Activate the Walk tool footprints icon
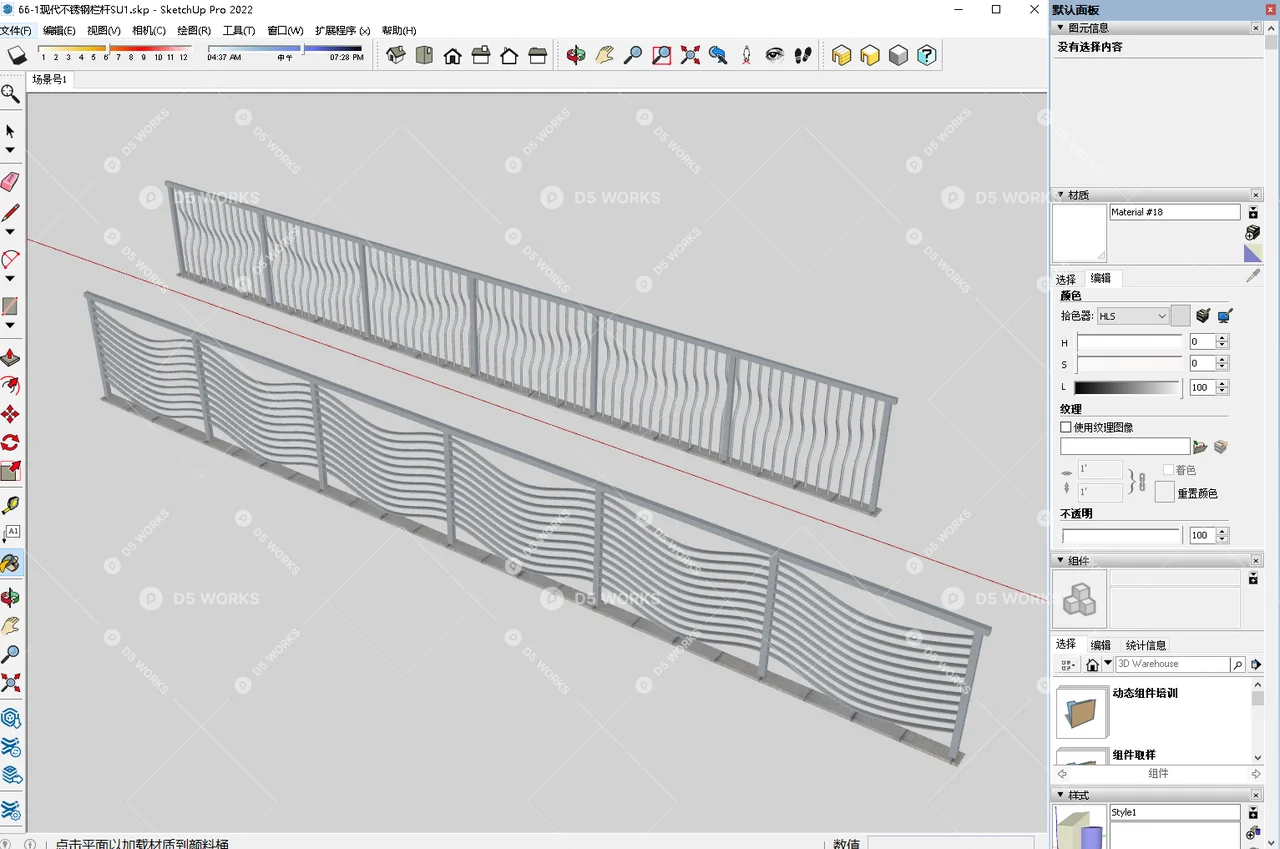The image size is (1280, 849). point(802,55)
